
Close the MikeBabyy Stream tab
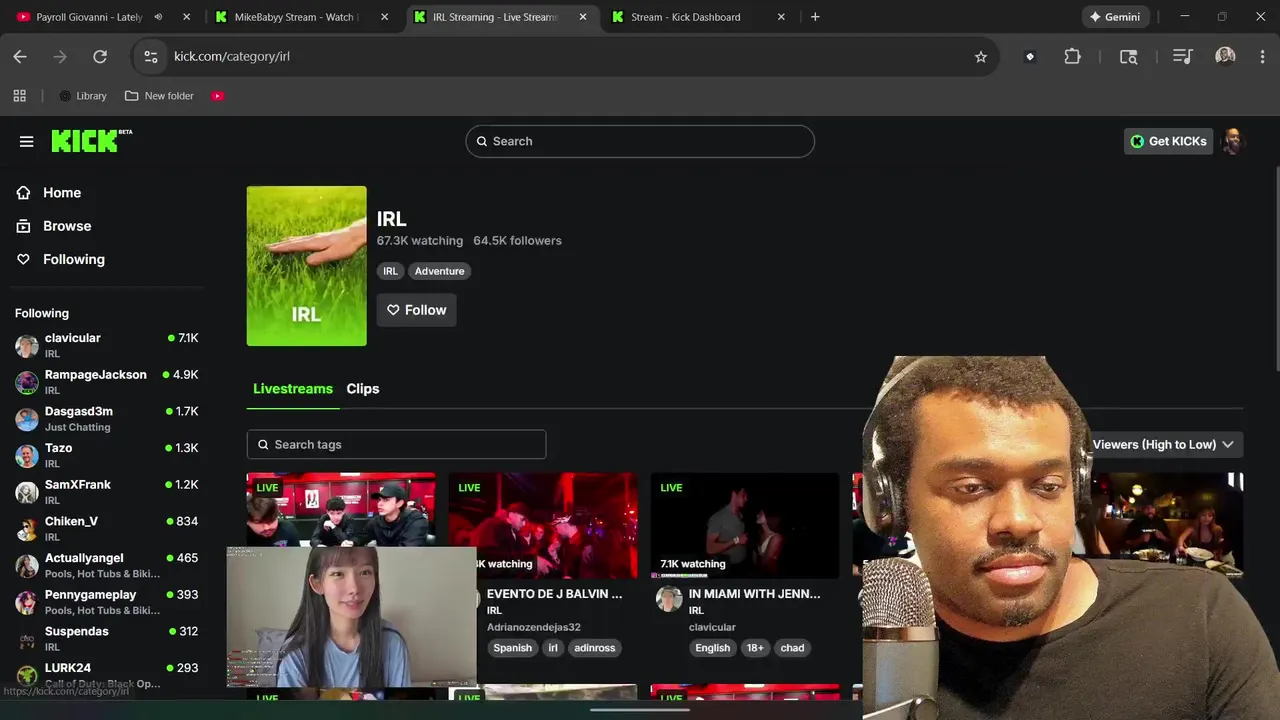pyautogui.click(x=385, y=17)
